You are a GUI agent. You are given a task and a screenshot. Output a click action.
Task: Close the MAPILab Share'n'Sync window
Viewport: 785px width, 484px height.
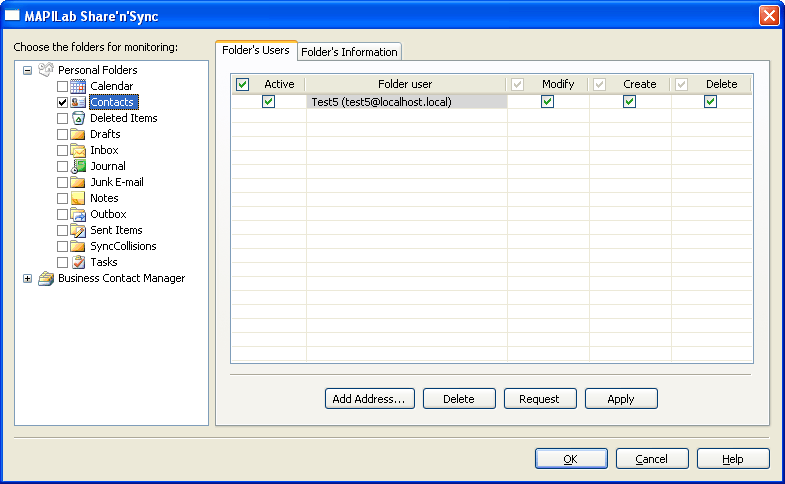pyautogui.click(x=769, y=16)
